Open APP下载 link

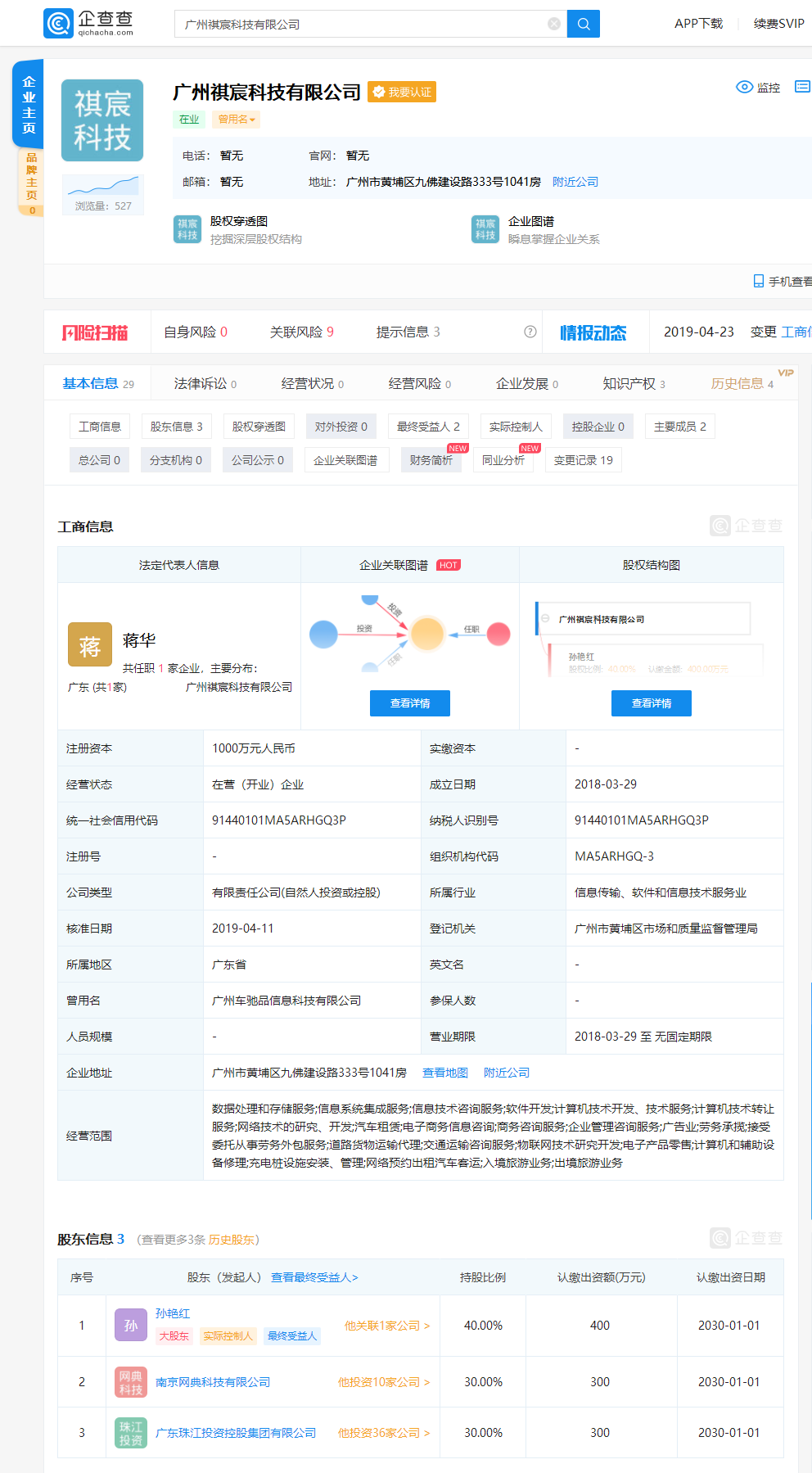coord(698,24)
